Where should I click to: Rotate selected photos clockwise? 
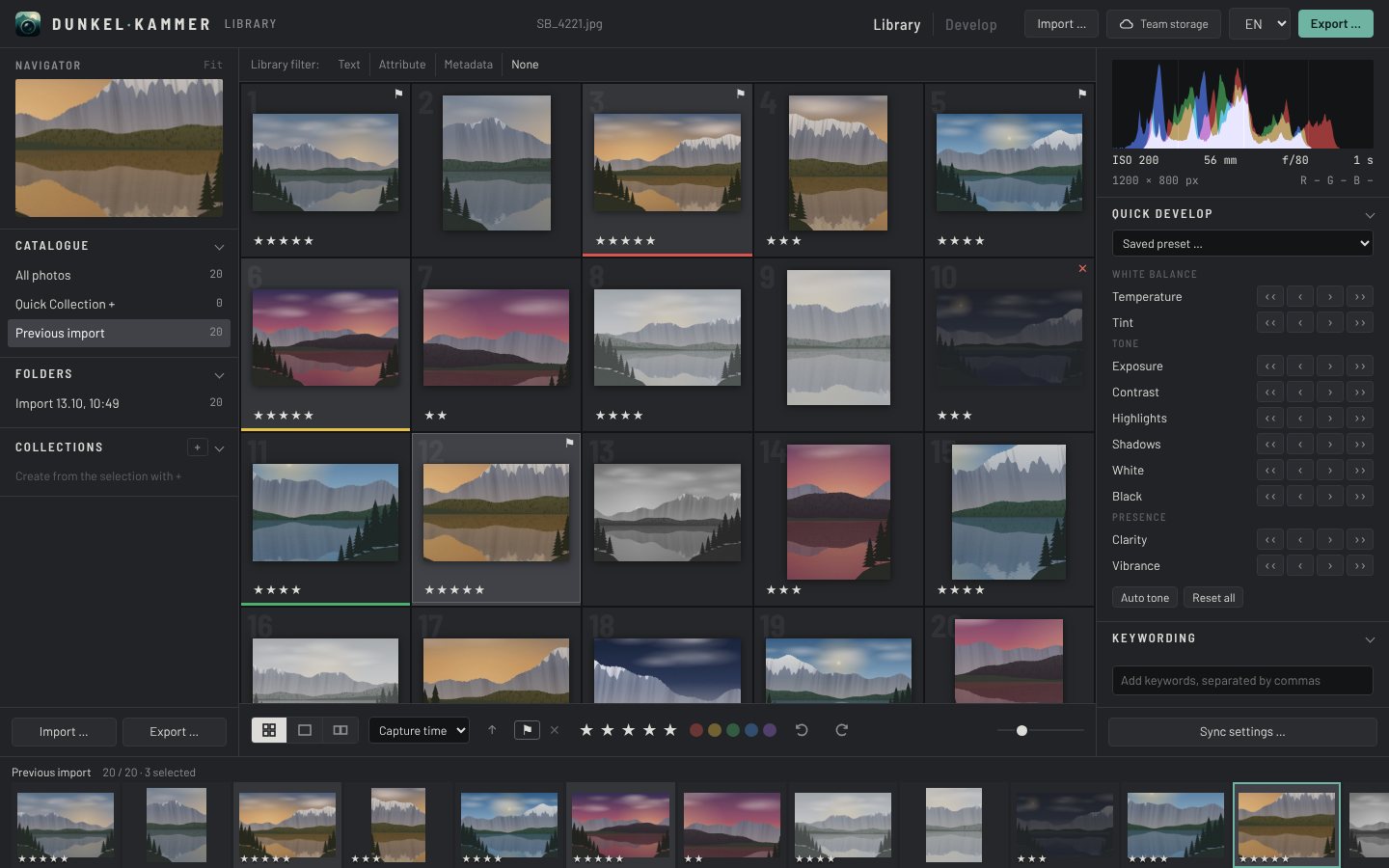841,730
